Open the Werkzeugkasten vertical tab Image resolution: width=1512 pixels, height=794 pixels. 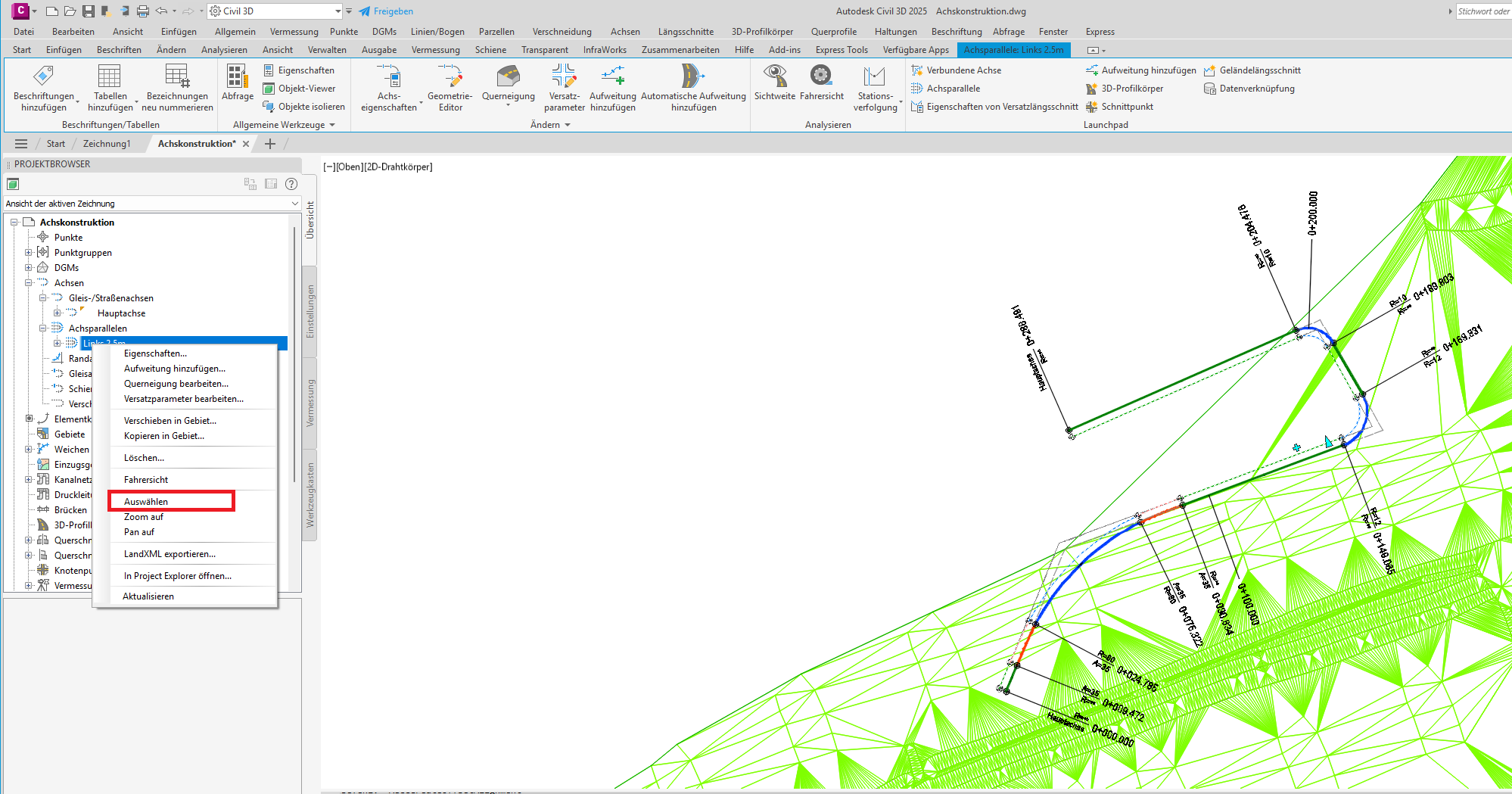tap(310, 495)
